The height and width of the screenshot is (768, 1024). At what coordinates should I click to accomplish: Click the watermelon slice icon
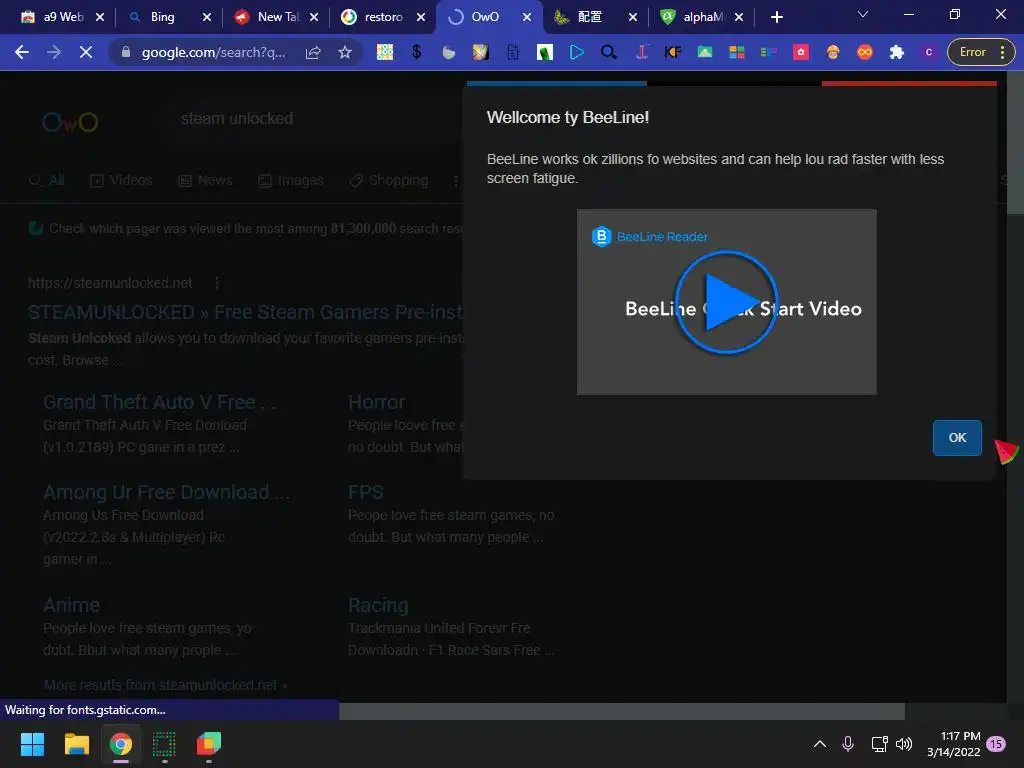[x=1007, y=451]
